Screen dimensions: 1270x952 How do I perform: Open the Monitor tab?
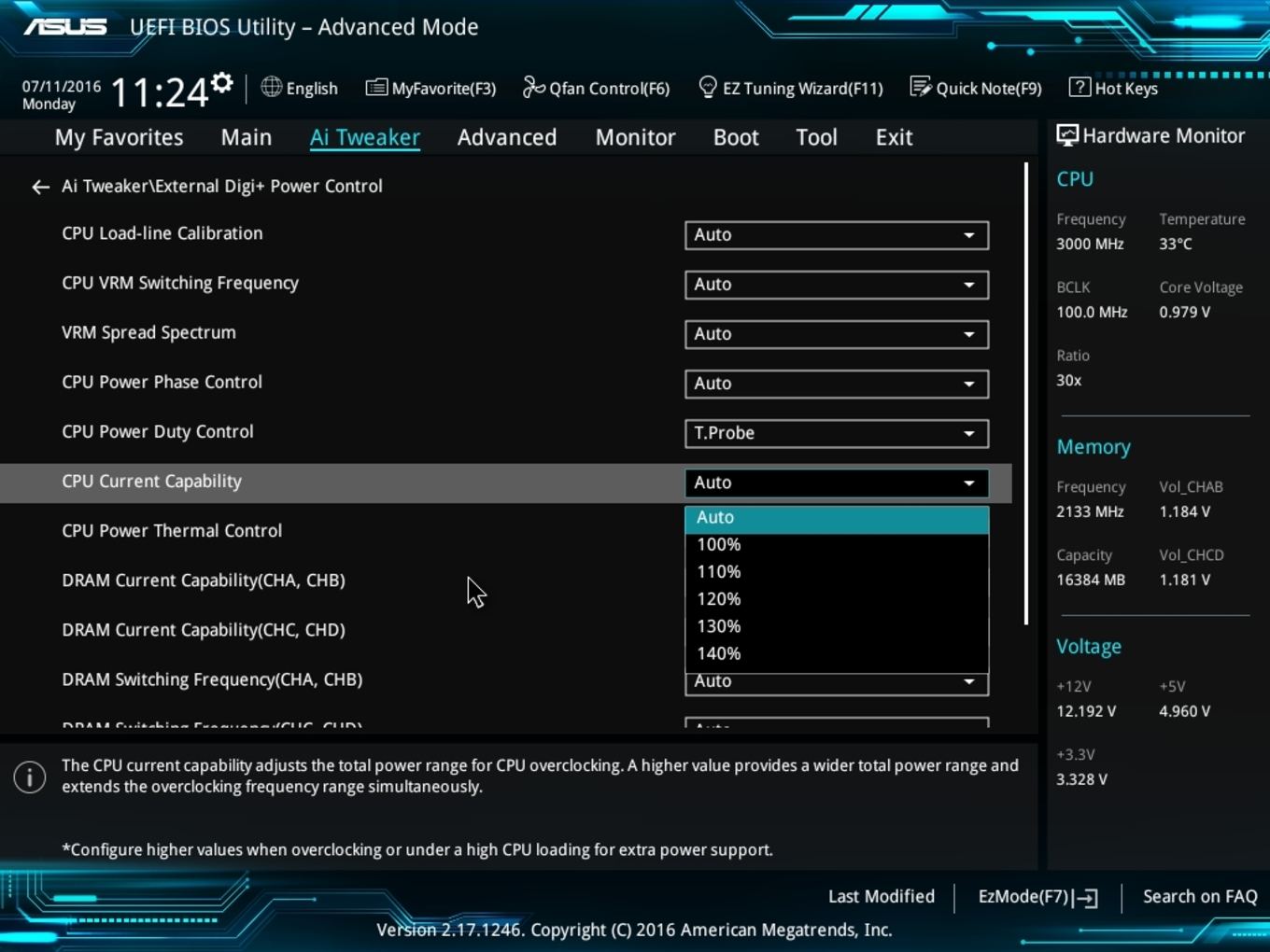[635, 137]
